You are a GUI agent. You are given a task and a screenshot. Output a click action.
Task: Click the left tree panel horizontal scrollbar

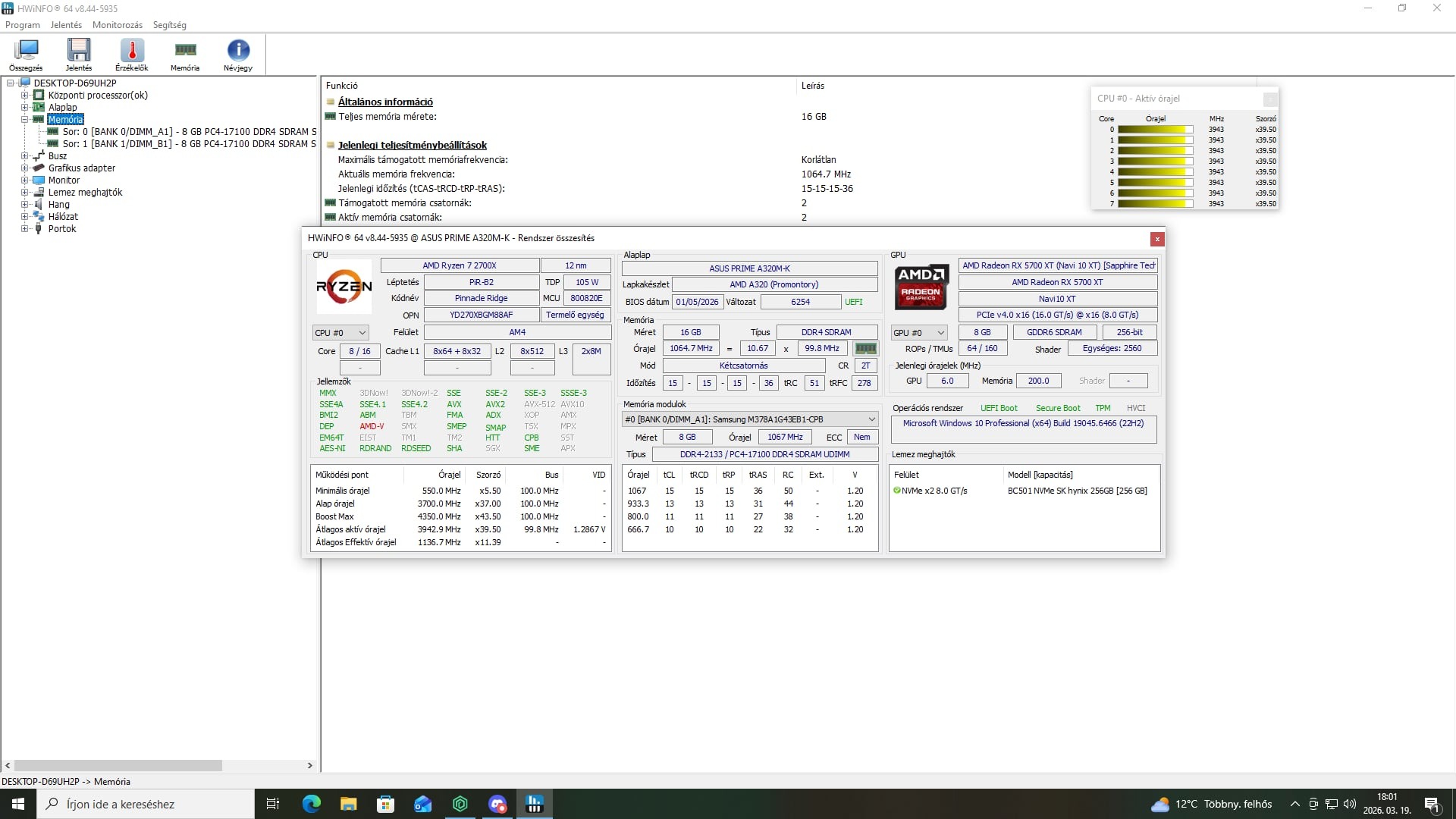(x=118, y=766)
